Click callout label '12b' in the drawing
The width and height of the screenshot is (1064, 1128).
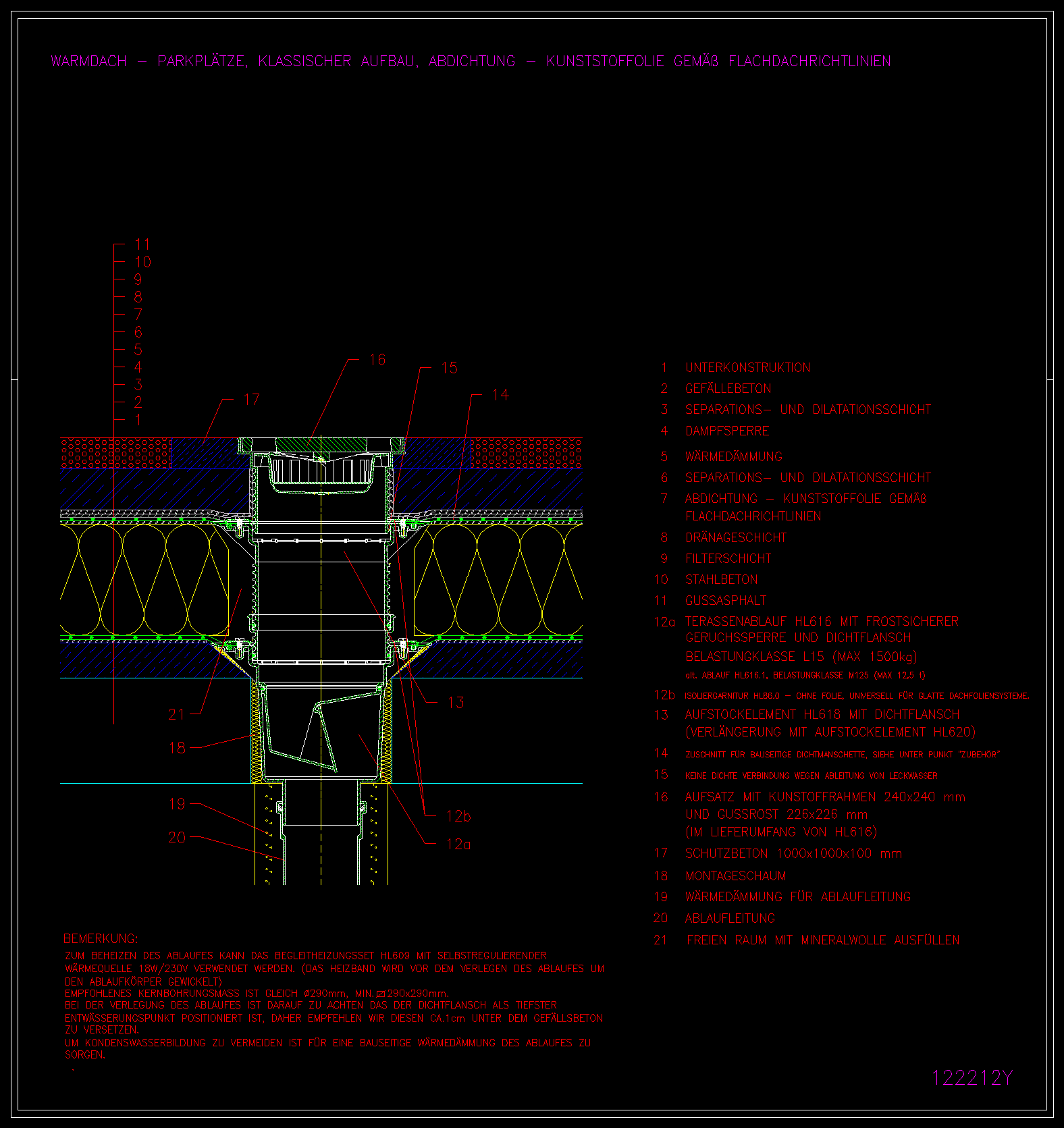coord(459,816)
